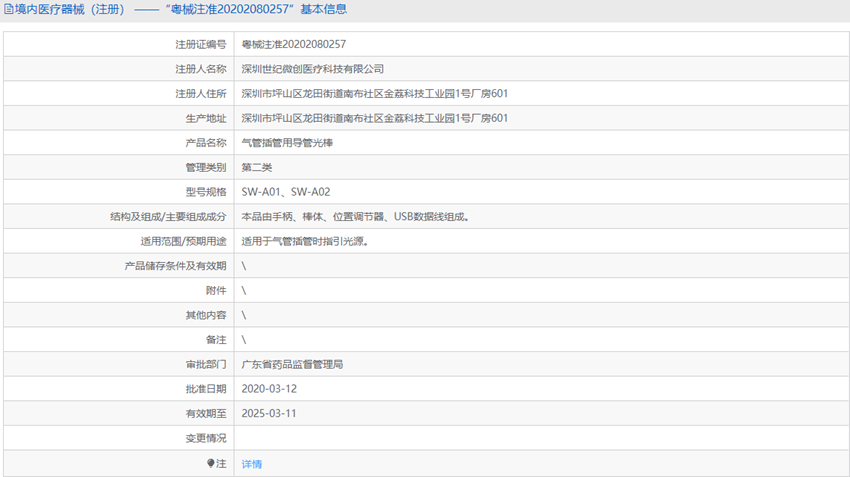This screenshot has width=850, height=477.
Task: Click approval date 2020-03-12
Action: pos(269,389)
